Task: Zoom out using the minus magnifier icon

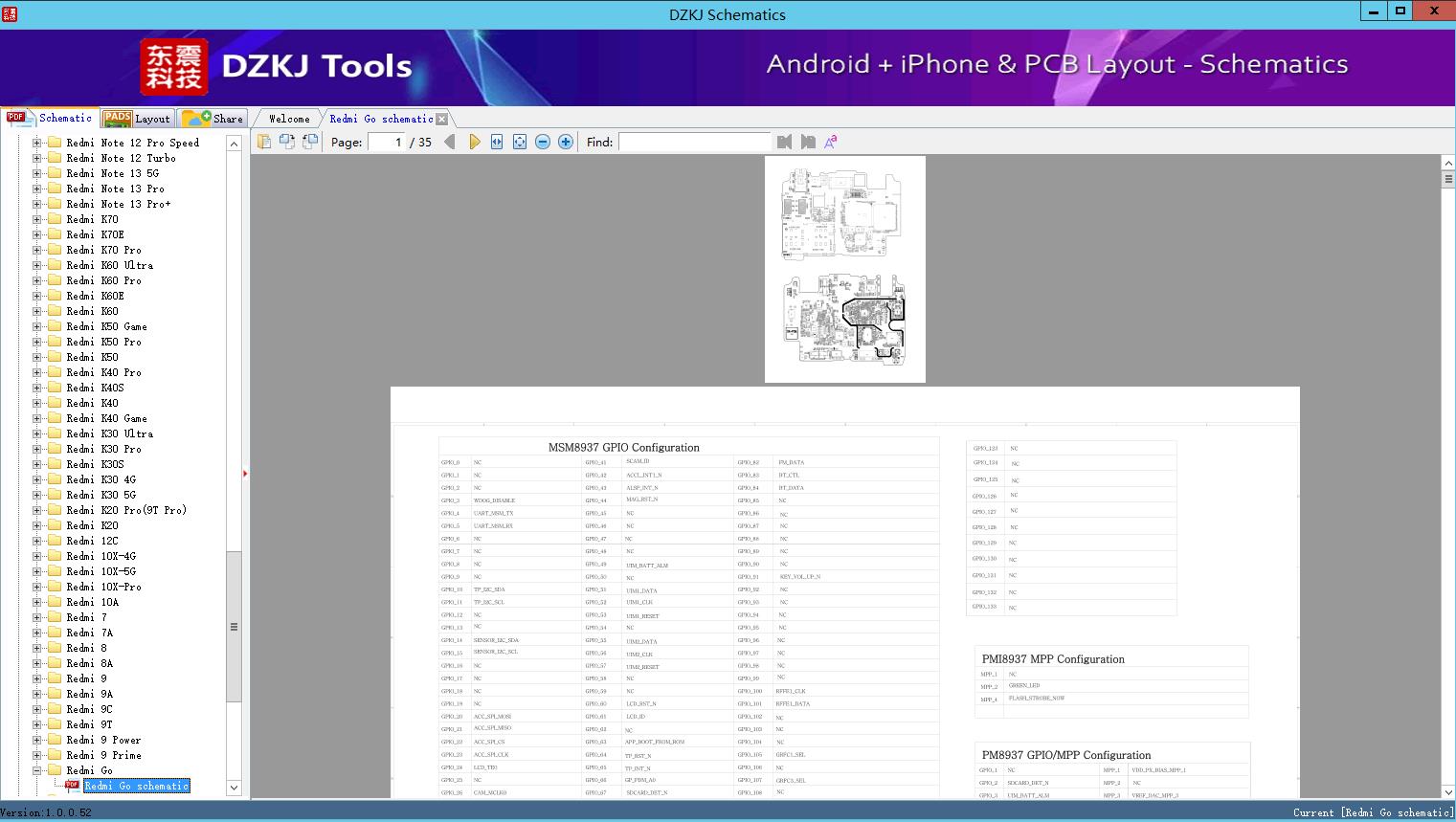Action: 542,141
